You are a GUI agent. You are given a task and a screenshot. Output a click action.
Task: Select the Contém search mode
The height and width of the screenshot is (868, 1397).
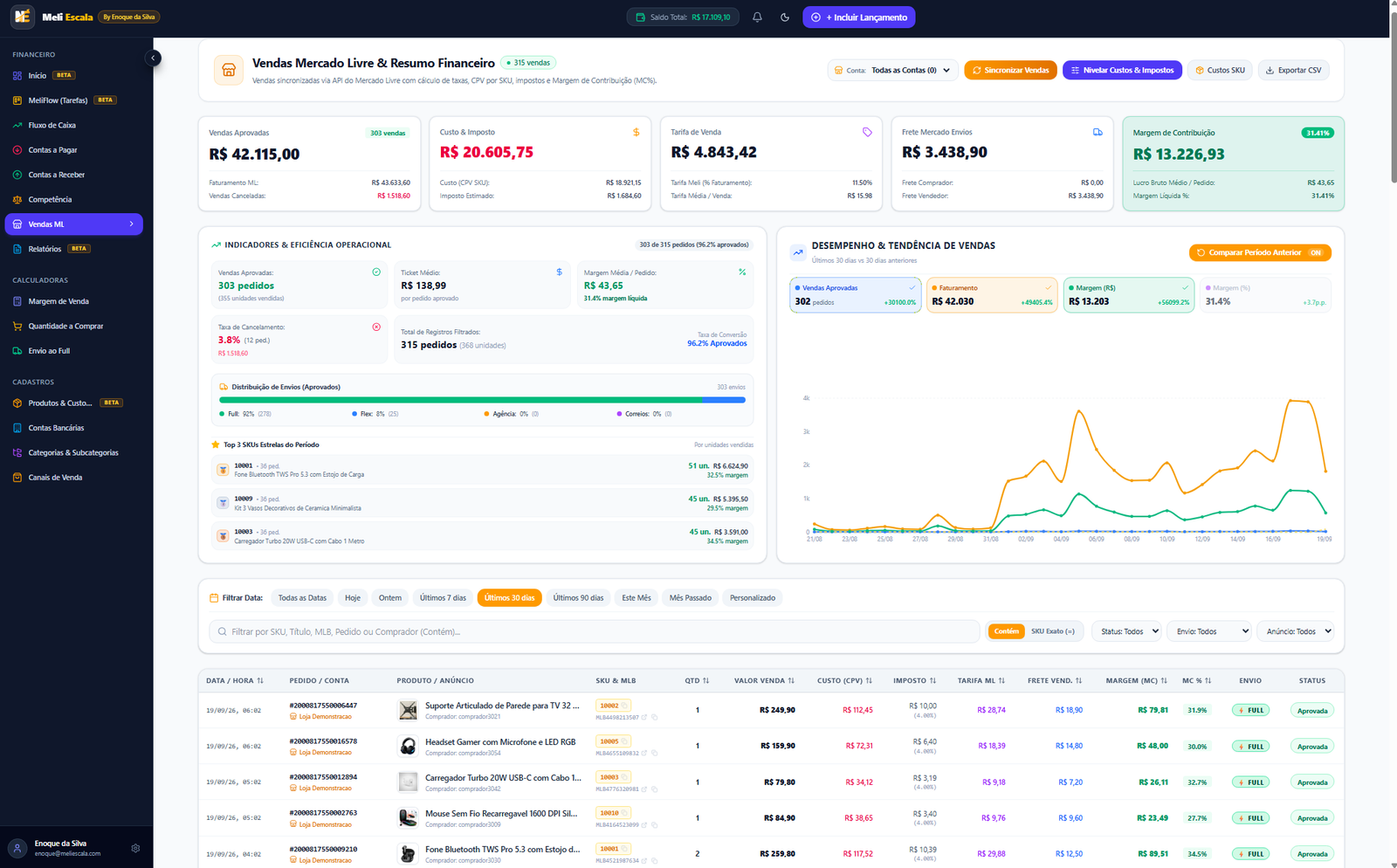[1006, 631]
